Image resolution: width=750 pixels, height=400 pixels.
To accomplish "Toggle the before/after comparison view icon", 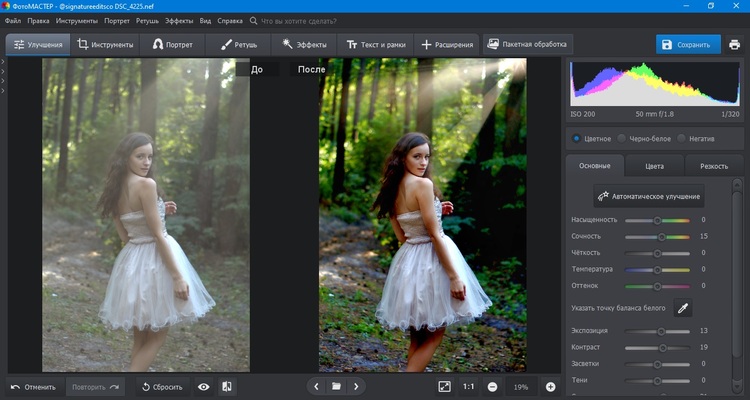I will [x=227, y=386].
